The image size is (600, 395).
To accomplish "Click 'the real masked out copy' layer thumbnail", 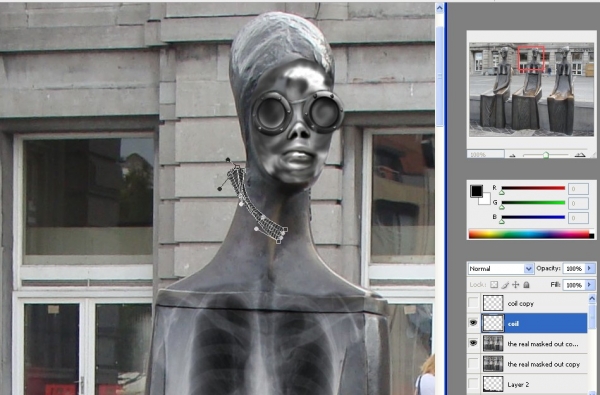I will (493, 364).
